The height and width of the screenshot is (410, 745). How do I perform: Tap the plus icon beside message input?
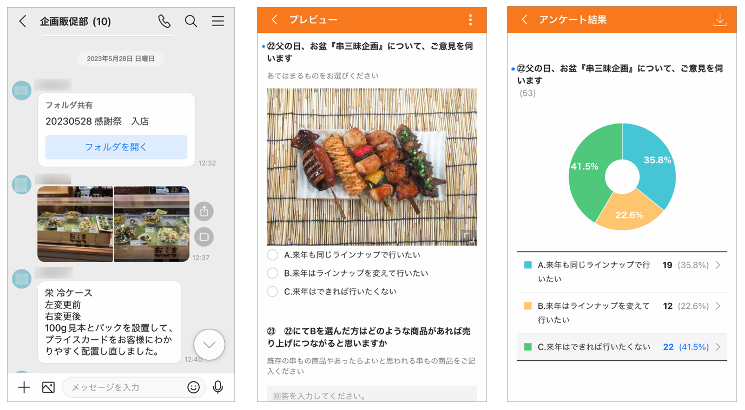tap(24, 387)
